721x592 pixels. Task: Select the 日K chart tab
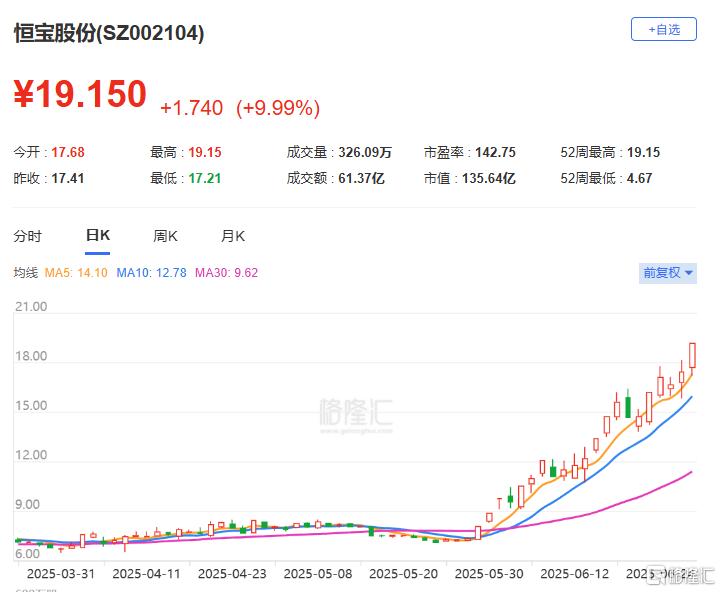coord(97,236)
